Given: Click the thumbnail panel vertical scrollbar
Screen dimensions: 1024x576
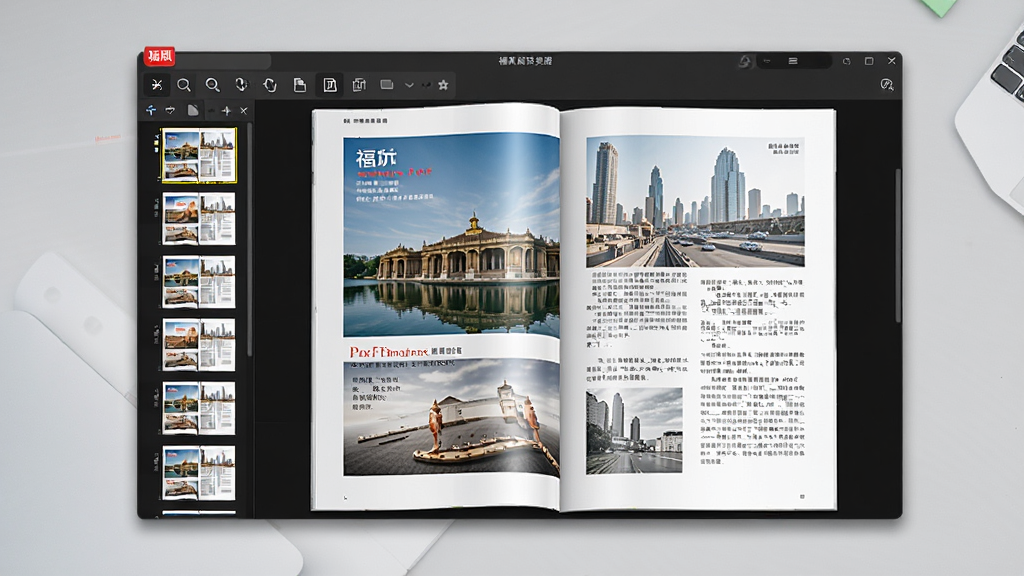Looking at the screenshot, I should click(x=249, y=240).
